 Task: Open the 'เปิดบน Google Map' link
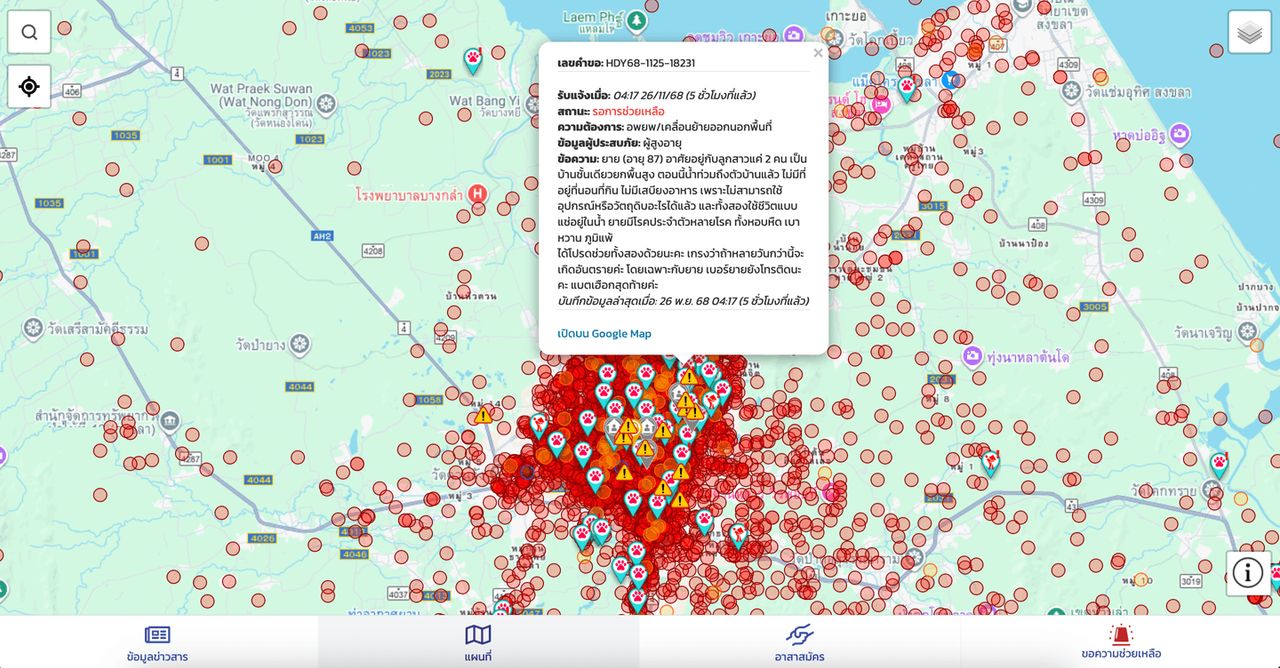point(604,334)
